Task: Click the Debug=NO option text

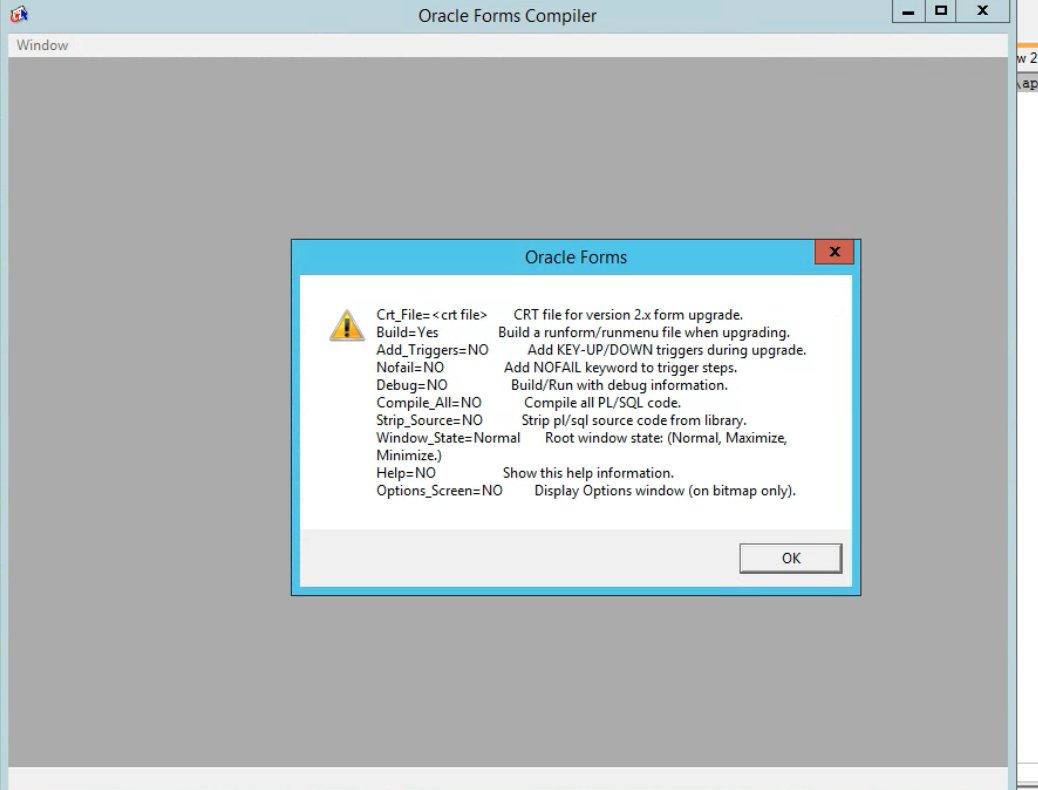Action: coord(411,385)
